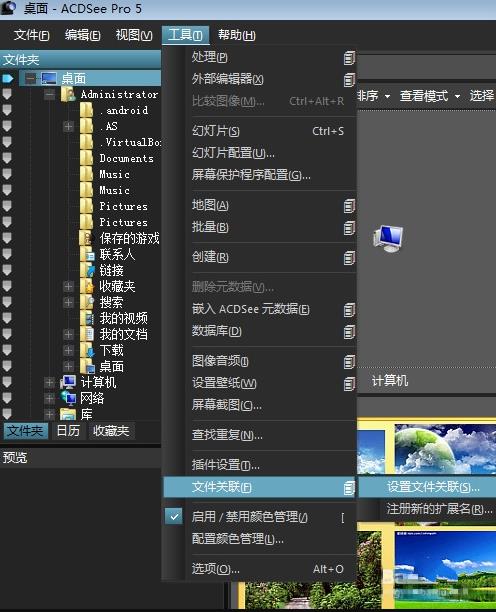496x612 pixels.
Task: Expand the .AS folder node
Action: click(x=68, y=126)
